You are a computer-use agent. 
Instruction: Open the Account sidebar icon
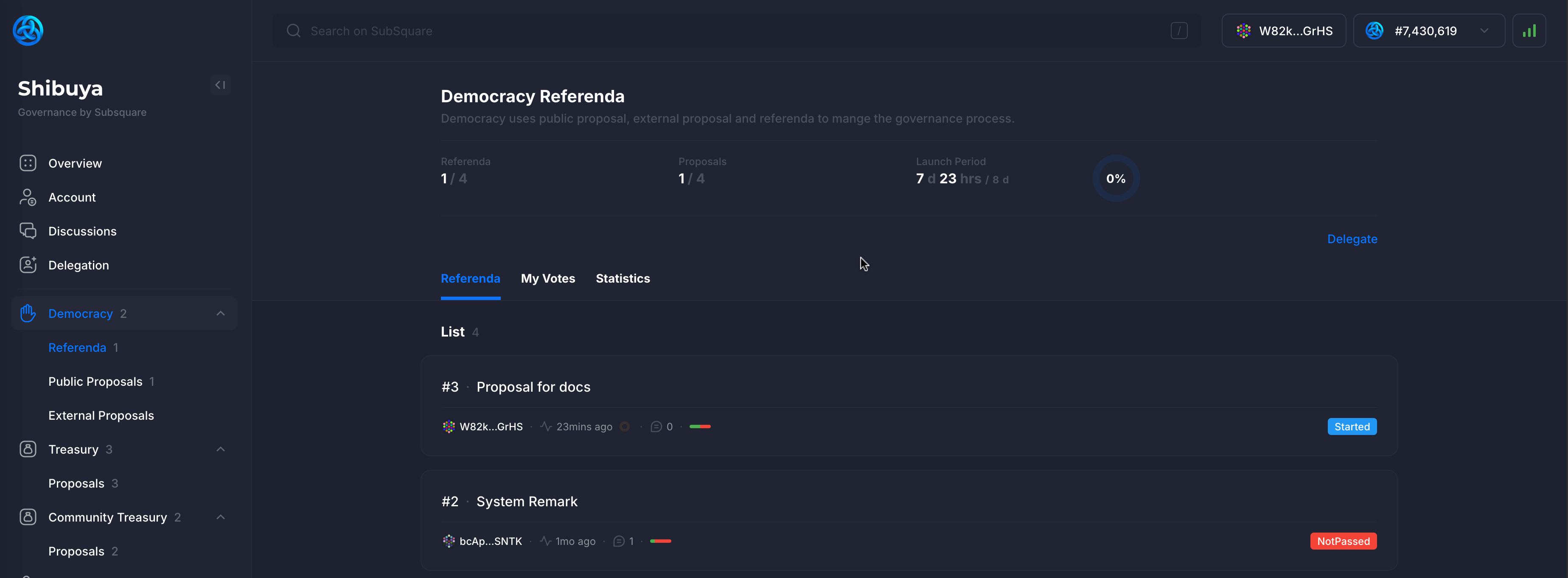point(28,197)
